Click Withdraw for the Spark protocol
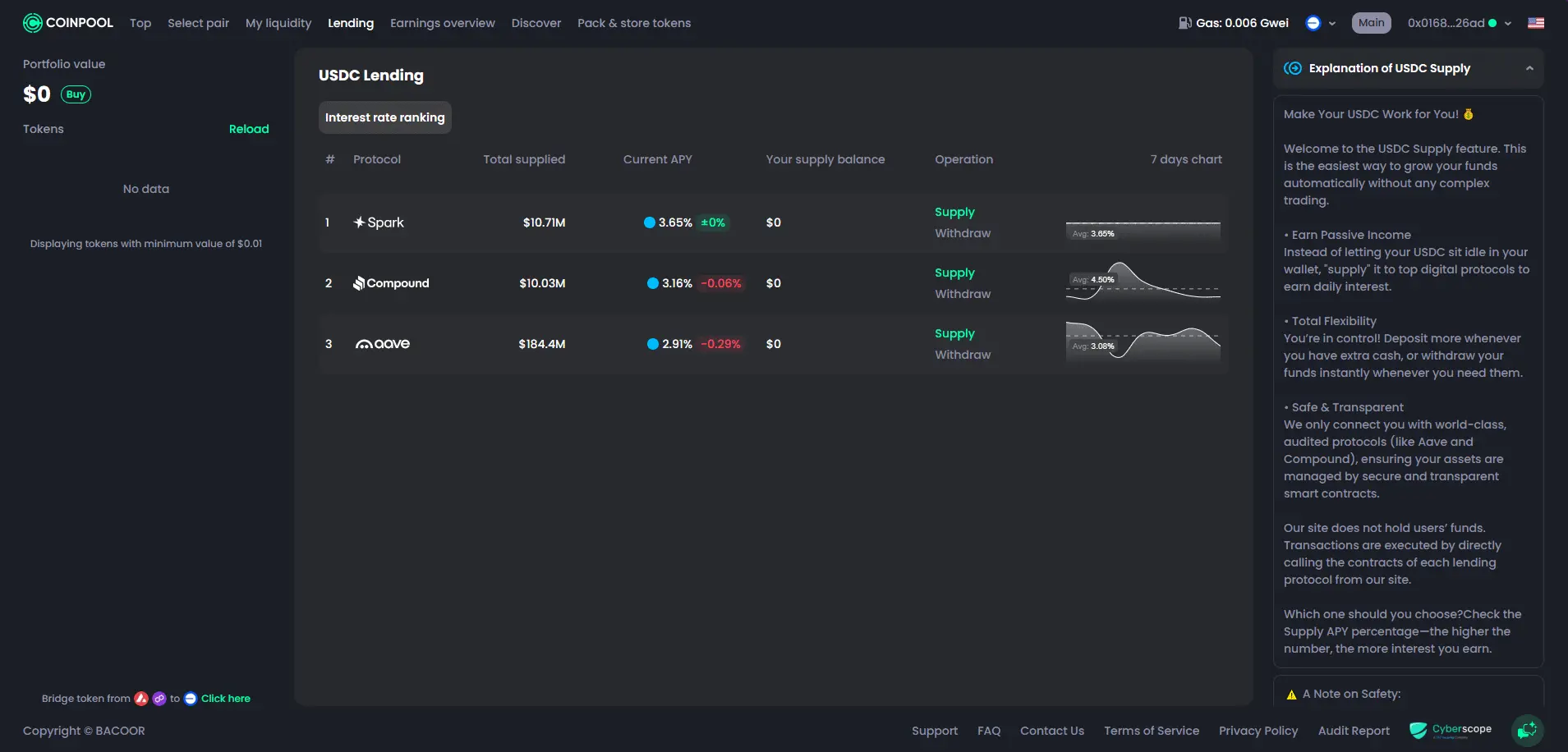Image resolution: width=1568 pixels, height=752 pixels. [963, 233]
